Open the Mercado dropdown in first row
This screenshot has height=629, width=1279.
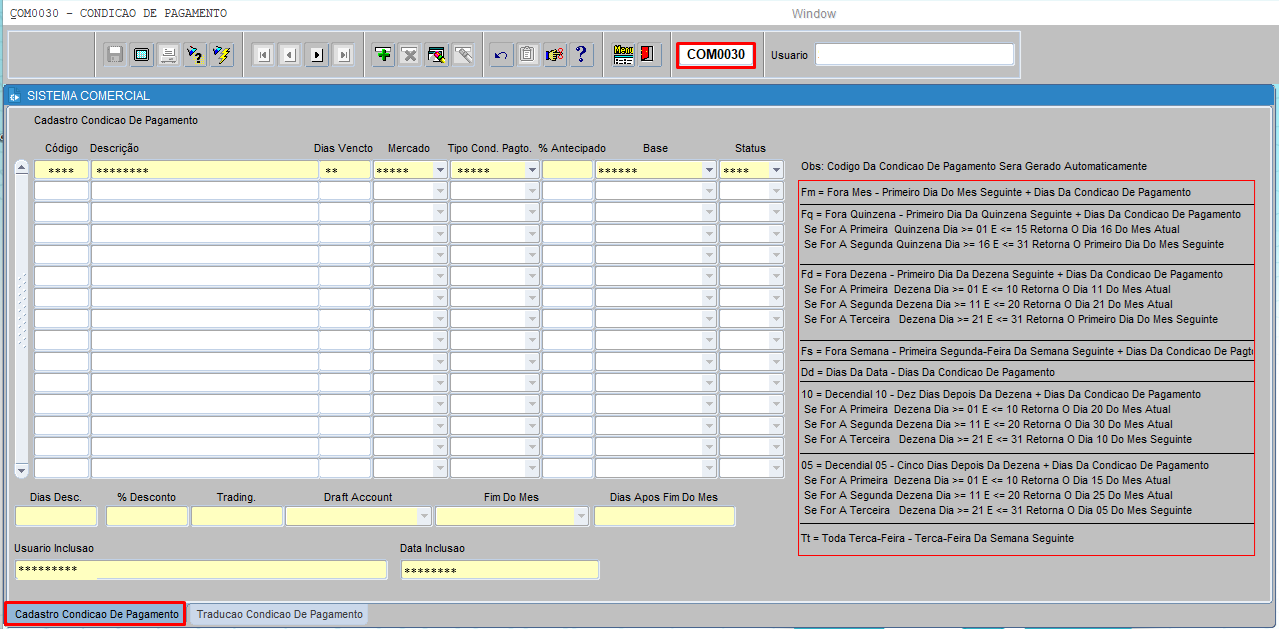[440, 171]
